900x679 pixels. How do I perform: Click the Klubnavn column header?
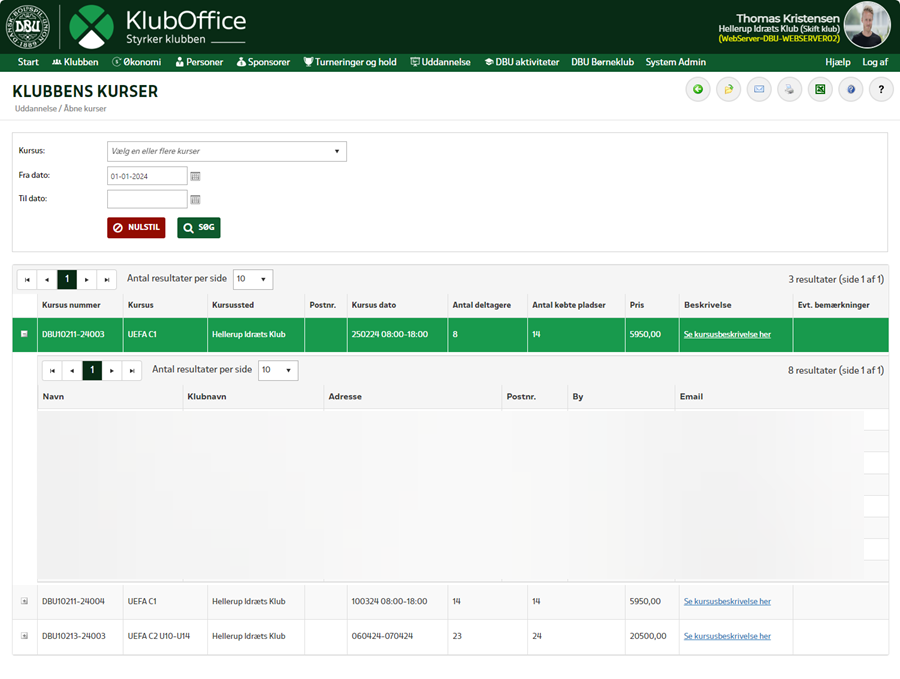click(x=207, y=397)
